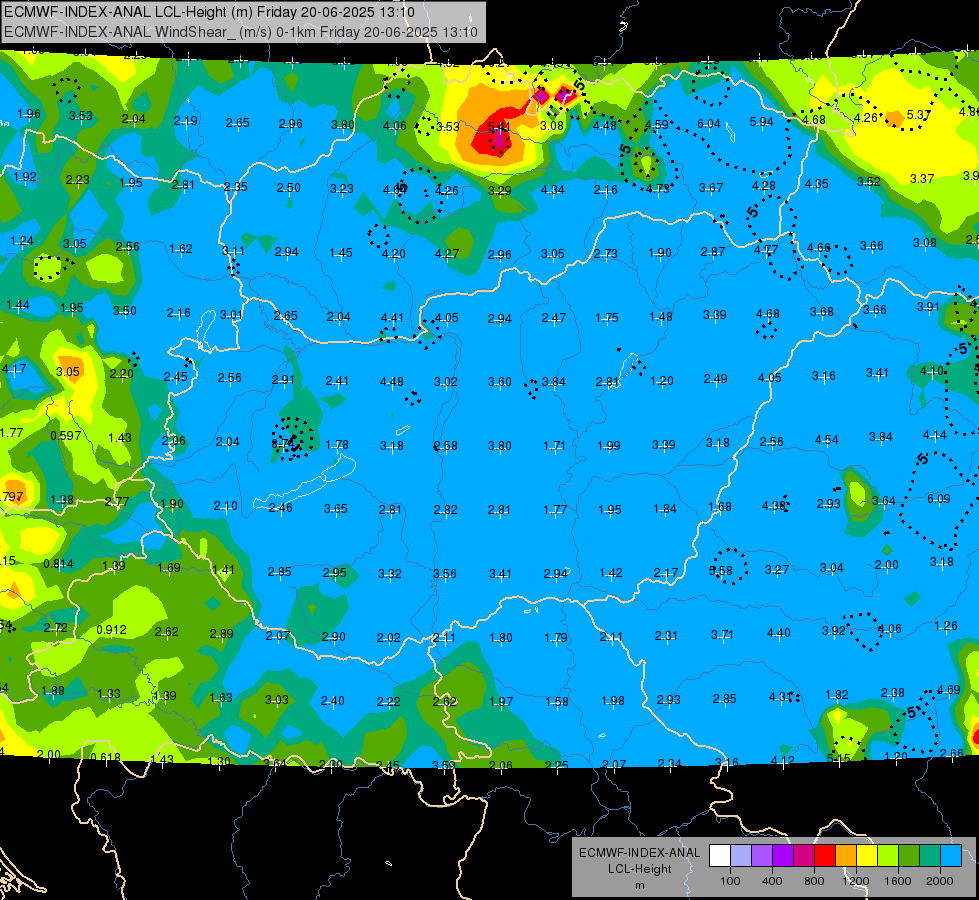Click the LCL-Height title line at top

point(209,12)
